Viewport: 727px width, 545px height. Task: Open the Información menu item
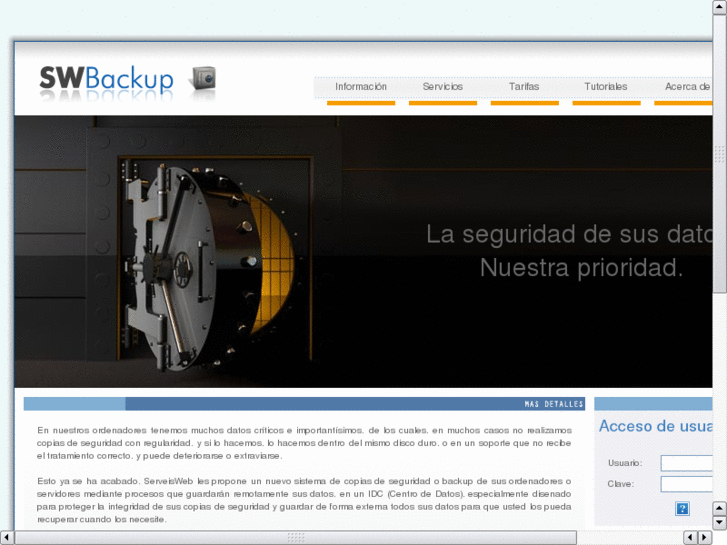pyautogui.click(x=361, y=87)
